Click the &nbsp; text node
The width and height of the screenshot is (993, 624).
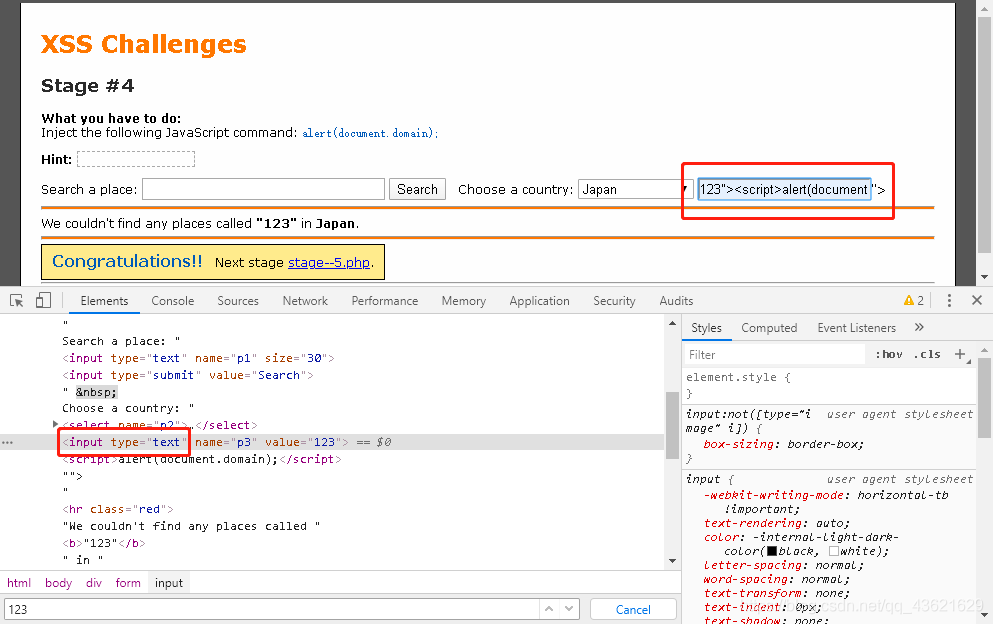point(96,392)
